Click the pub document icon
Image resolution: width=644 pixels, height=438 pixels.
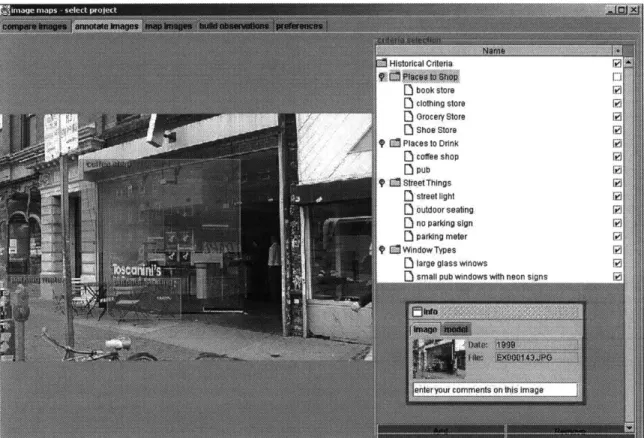(408, 170)
